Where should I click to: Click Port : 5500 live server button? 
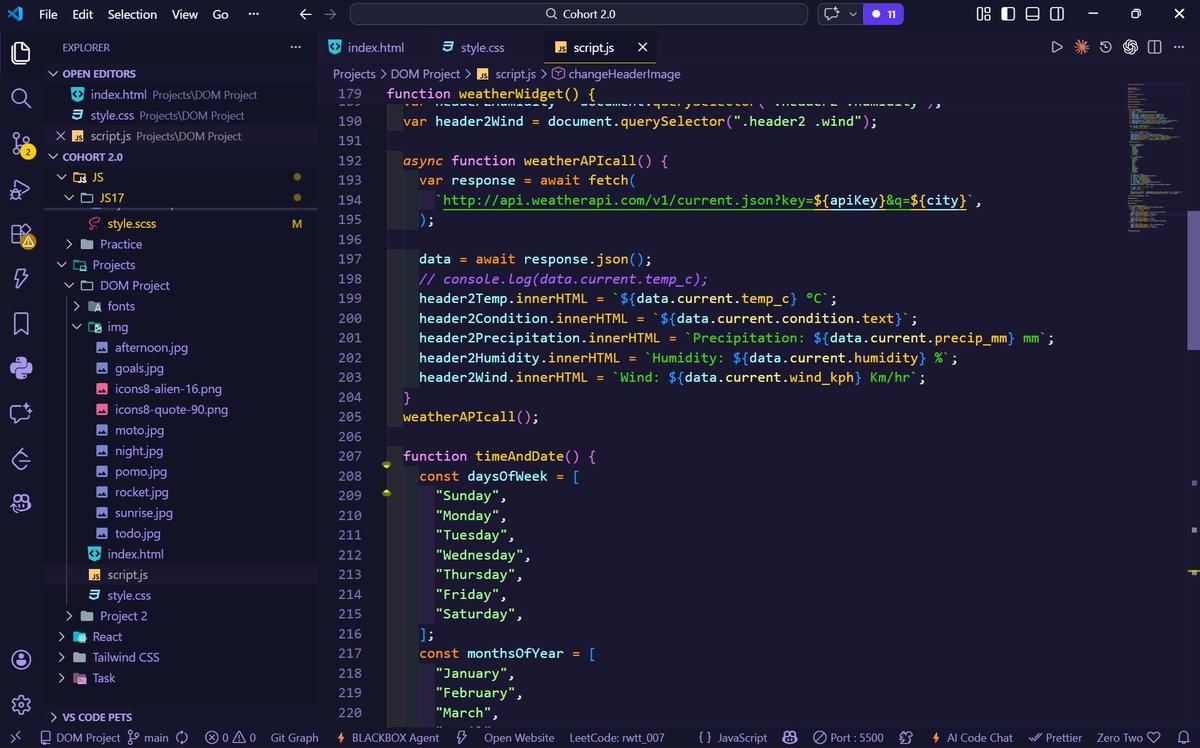click(x=848, y=738)
